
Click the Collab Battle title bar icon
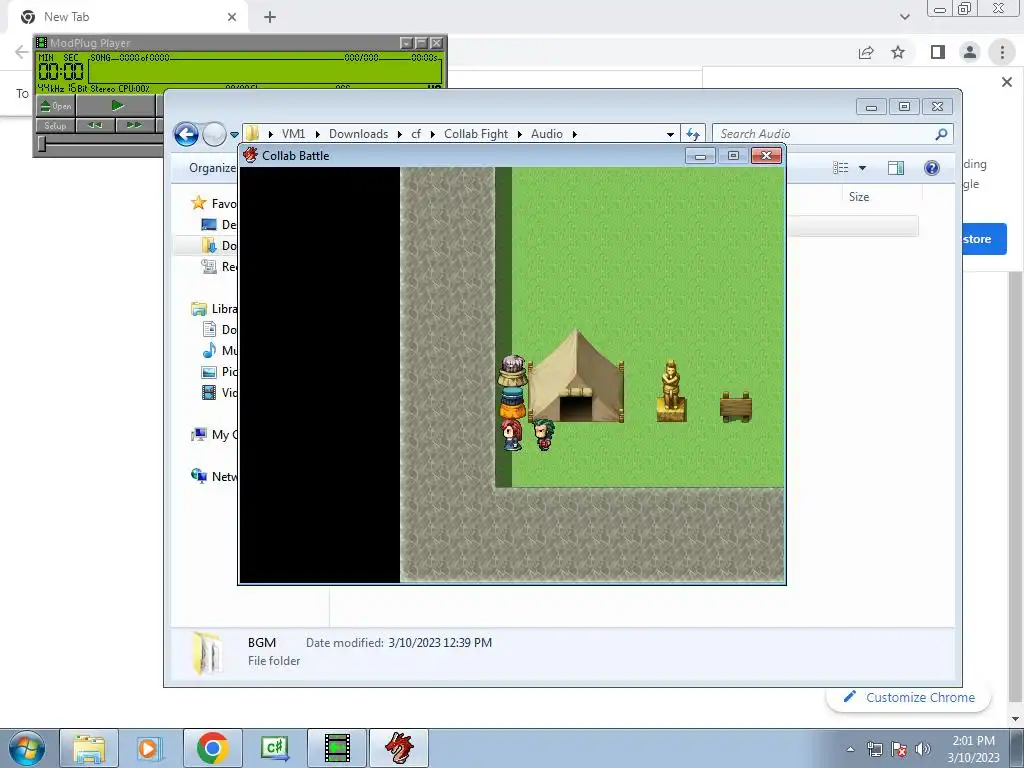point(251,155)
